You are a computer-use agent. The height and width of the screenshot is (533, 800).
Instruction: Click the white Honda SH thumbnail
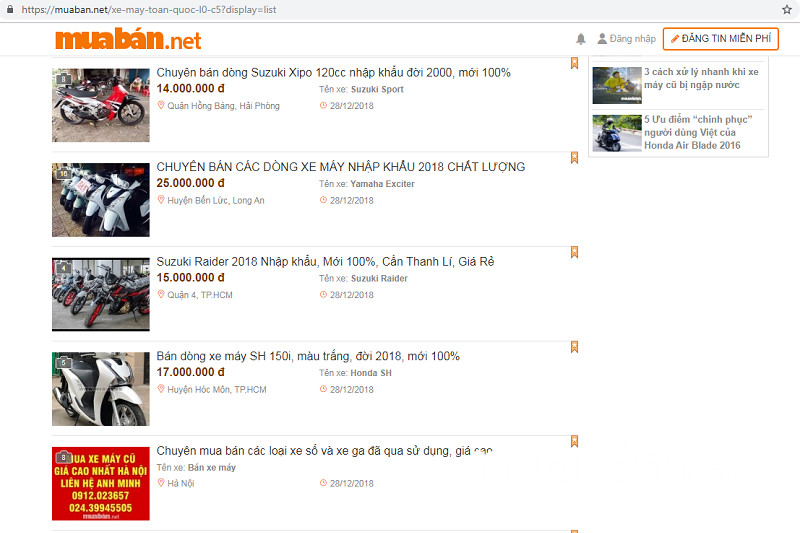click(101, 389)
